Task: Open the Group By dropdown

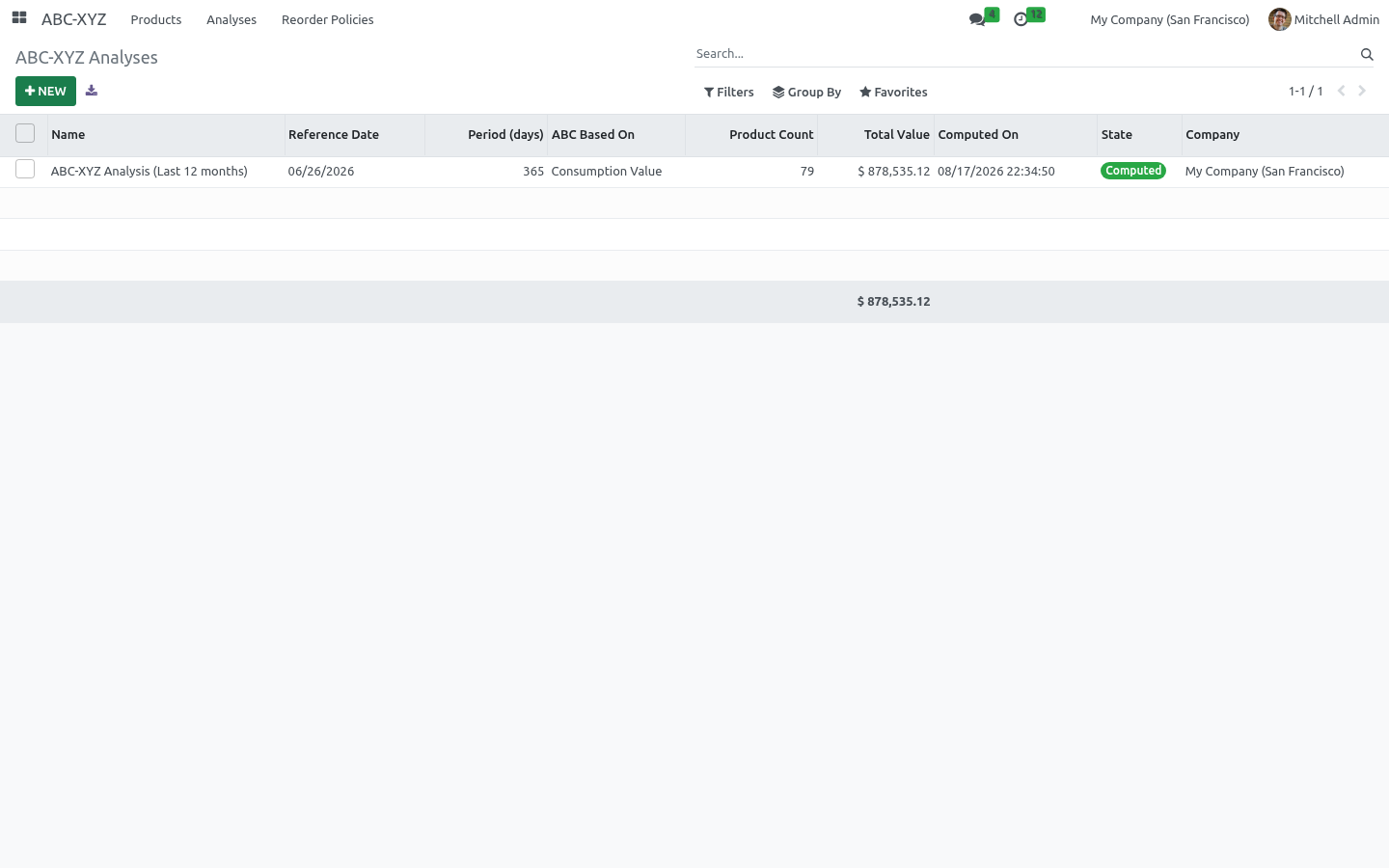Action: pyautogui.click(x=806, y=92)
